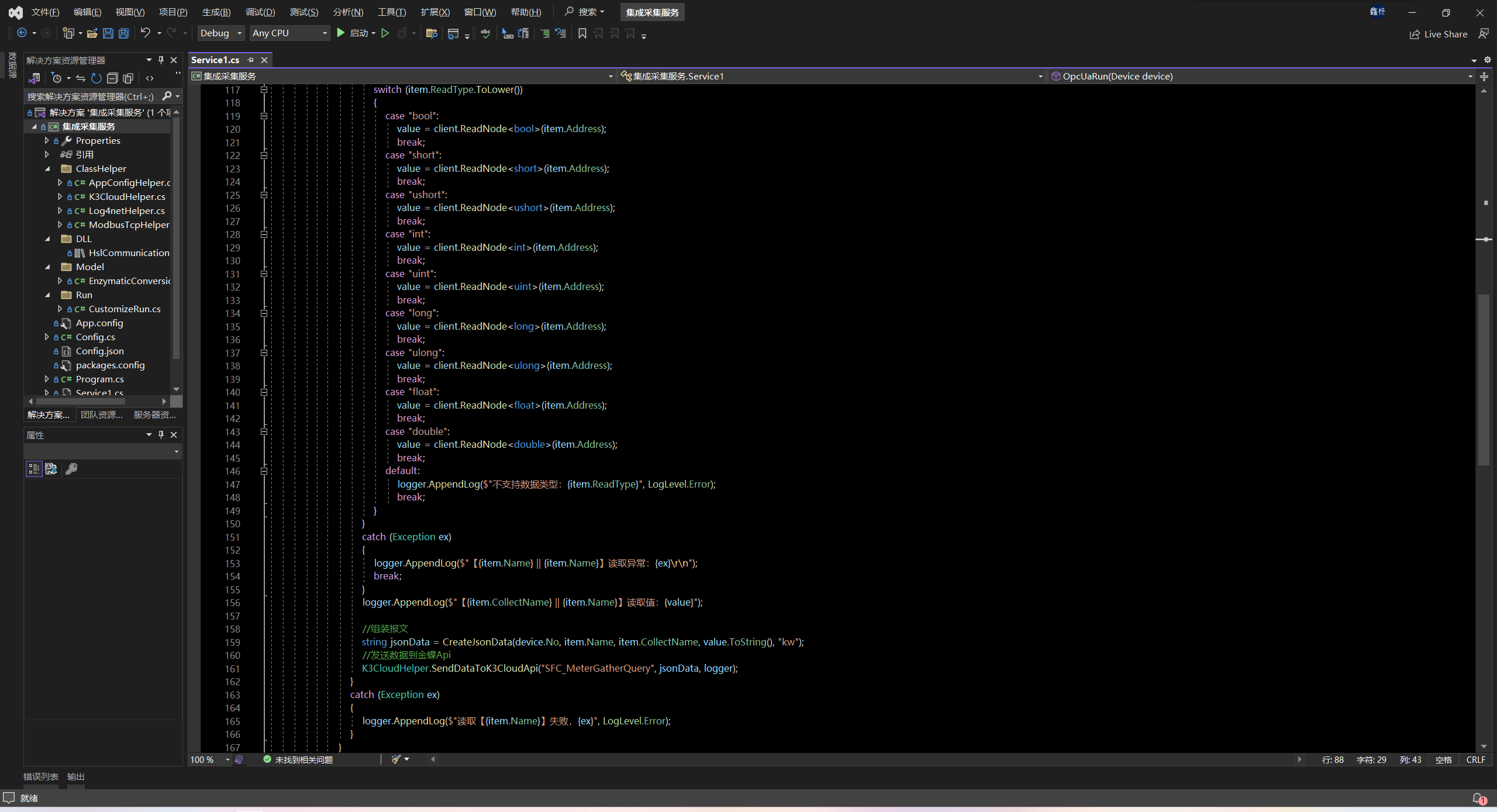Screen dimensions: 1497x812
Task: Click the Find in Files folder-search icon
Action: [x=432, y=33]
